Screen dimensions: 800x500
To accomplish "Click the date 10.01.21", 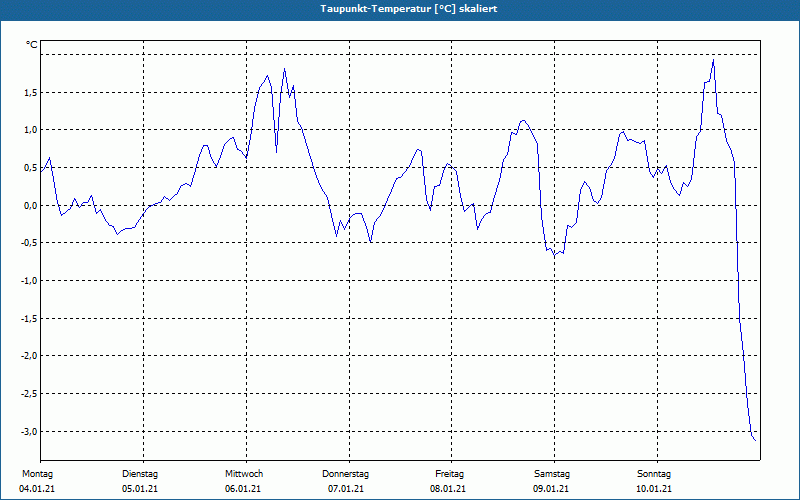I will pos(654,489).
